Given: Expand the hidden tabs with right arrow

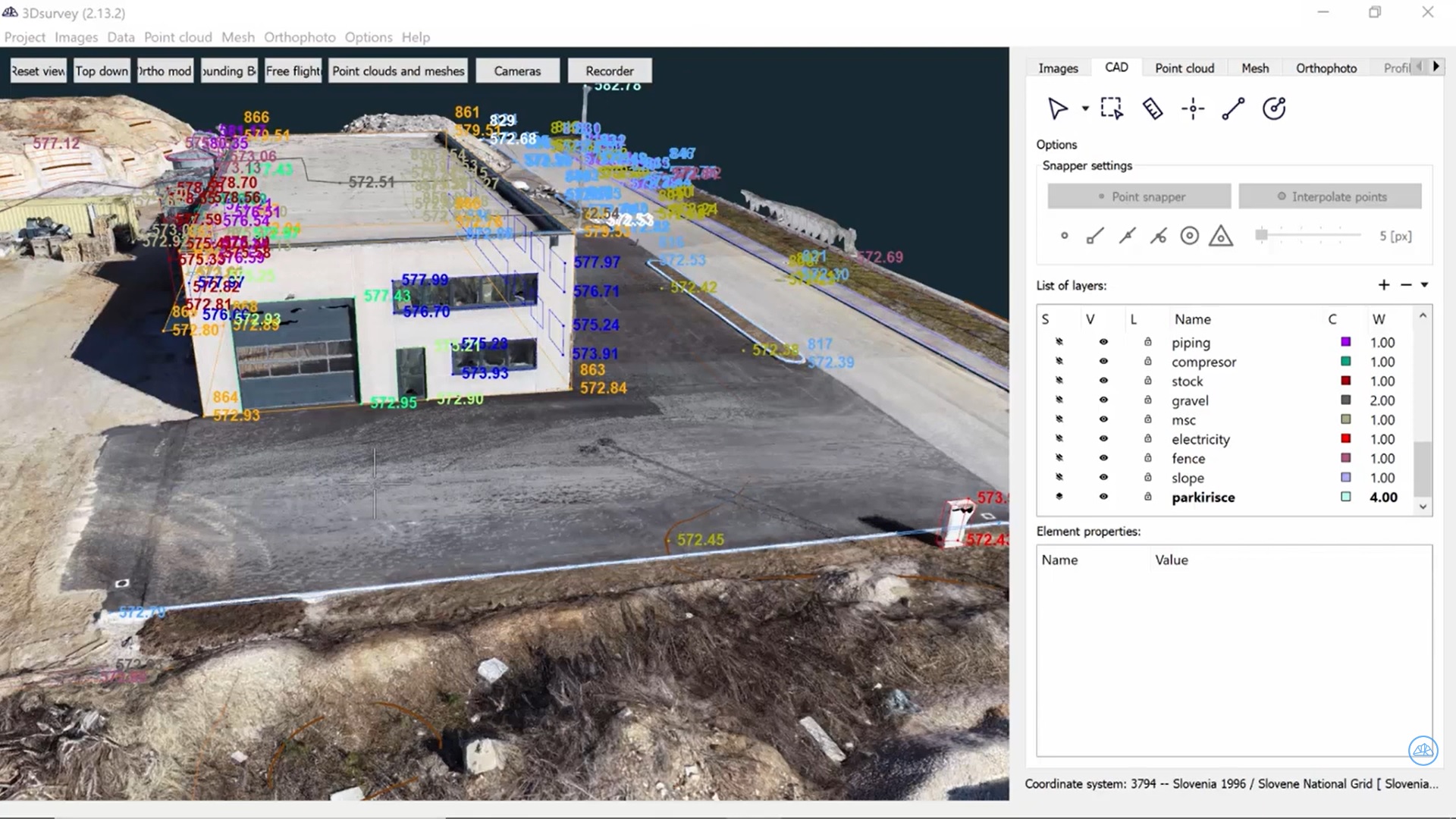Looking at the screenshot, I should point(1437,67).
